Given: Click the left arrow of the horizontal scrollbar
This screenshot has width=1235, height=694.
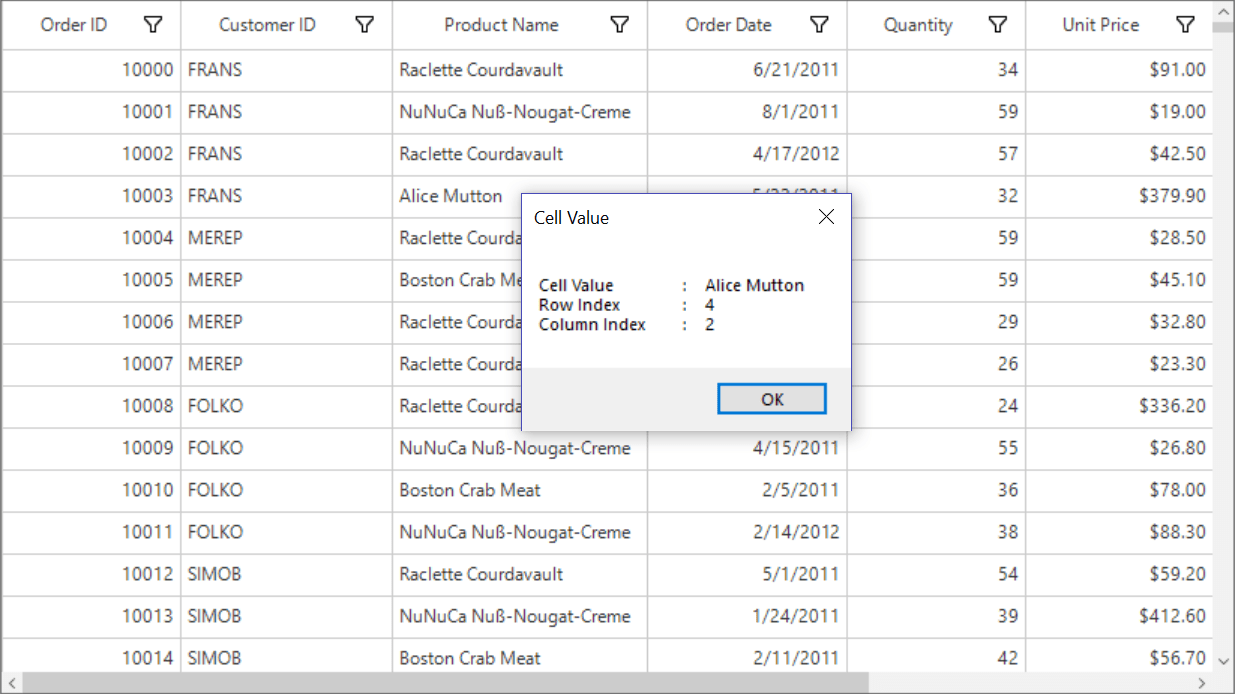Looking at the screenshot, I should (10, 681).
